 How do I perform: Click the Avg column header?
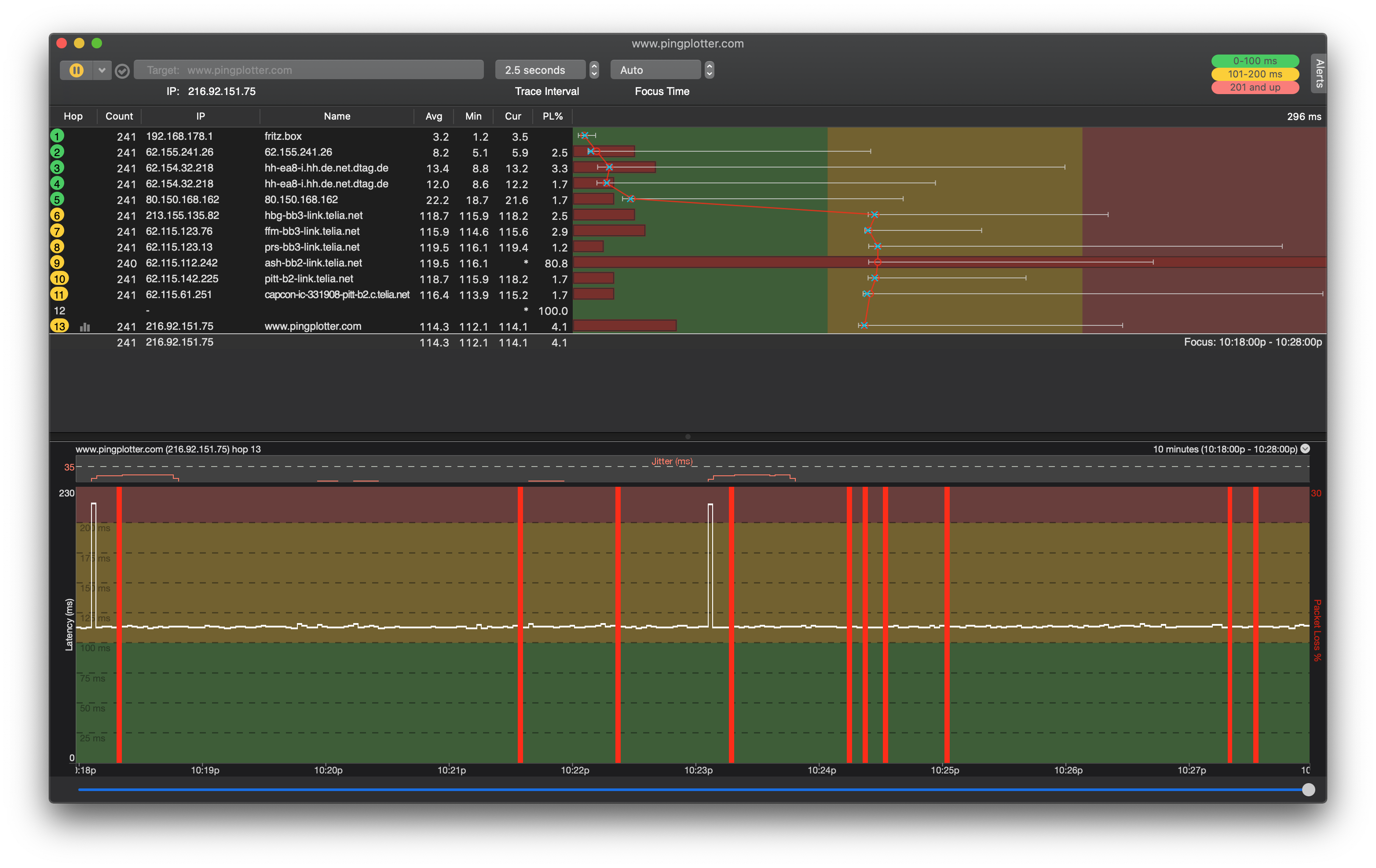click(x=434, y=116)
